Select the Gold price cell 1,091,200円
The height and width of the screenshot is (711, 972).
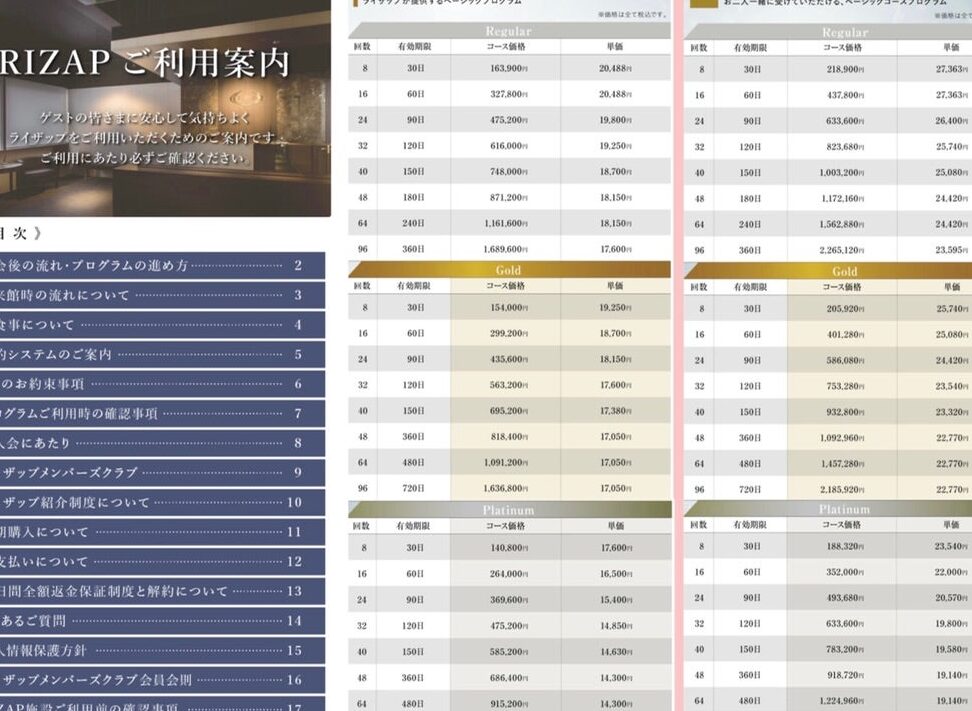click(x=506, y=462)
